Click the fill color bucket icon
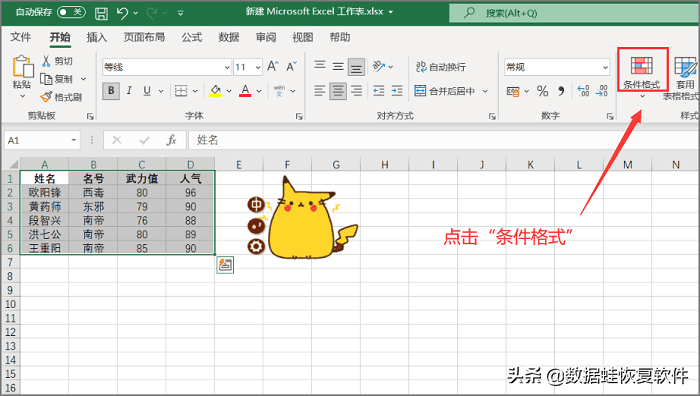Screen dimensions: 700x396 (216, 91)
